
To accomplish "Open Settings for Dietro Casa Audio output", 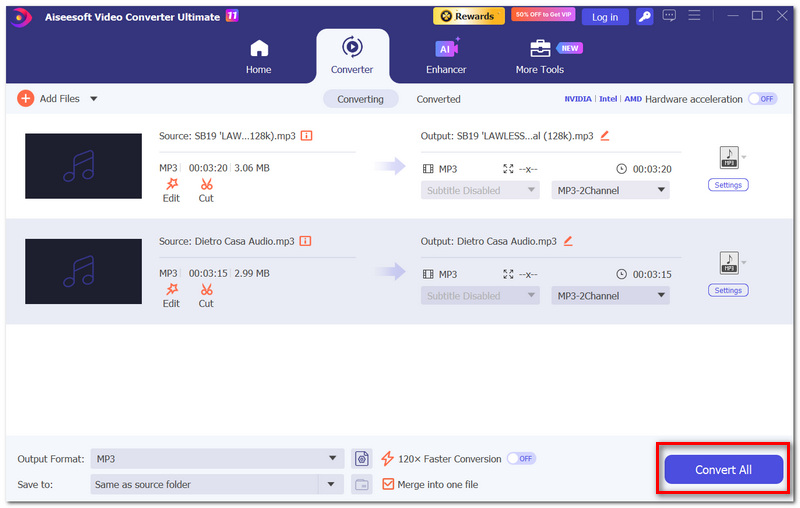I will click(728, 290).
